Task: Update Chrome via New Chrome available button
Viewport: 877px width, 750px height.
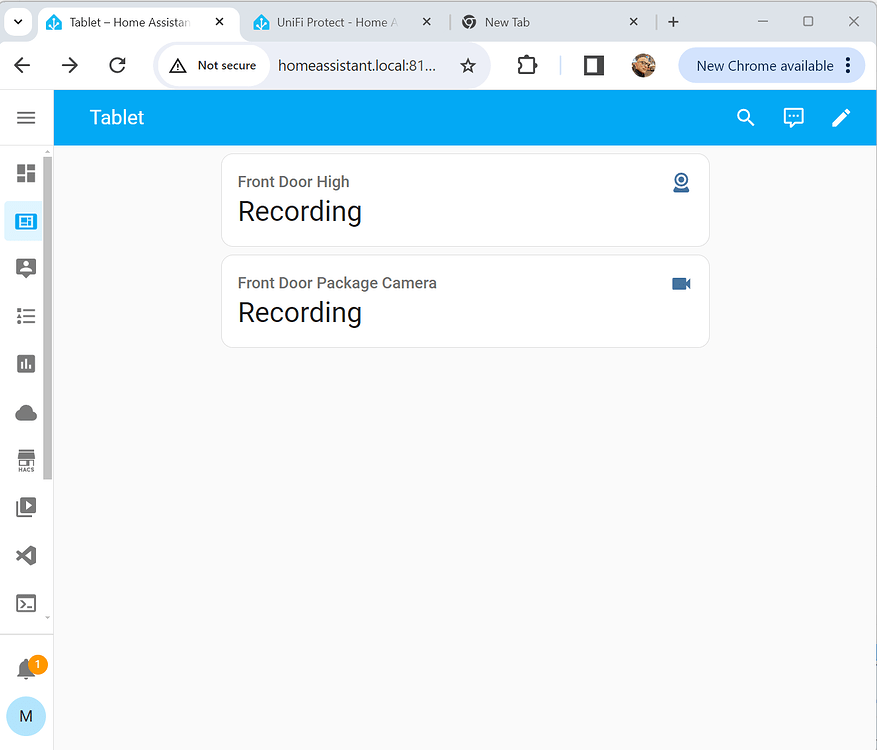Action: coord(762,65)
